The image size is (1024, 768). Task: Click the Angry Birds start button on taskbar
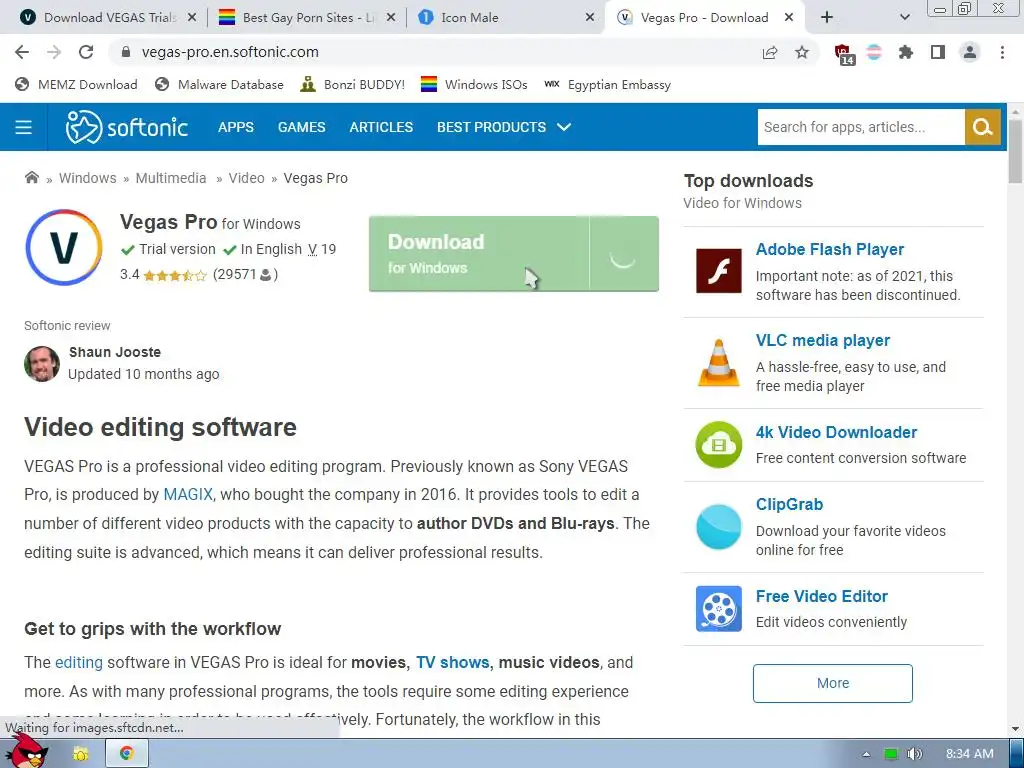click(x=25, y=752)
